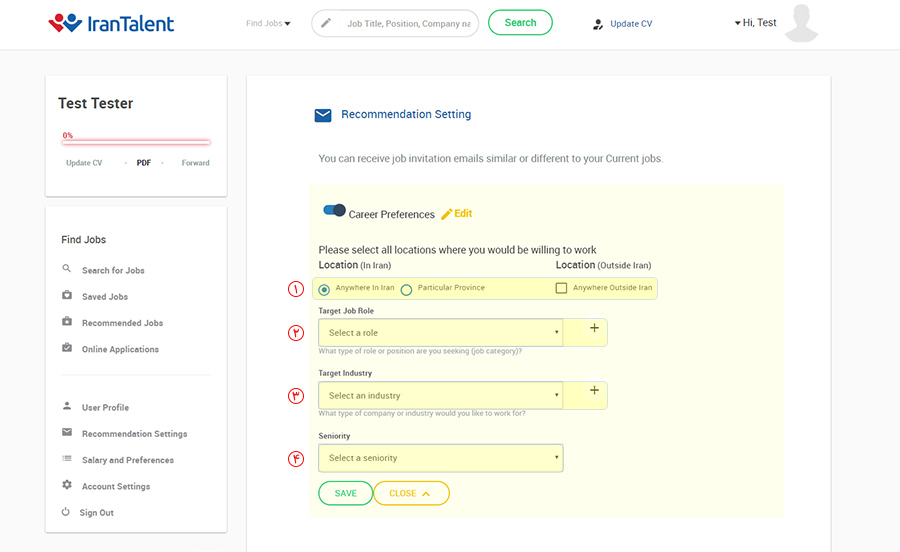Image resolution: width=900 pixels, height=552 pixels.
Task: Select the Anywhere In Iran radio button
Action: tap(324, 289)
